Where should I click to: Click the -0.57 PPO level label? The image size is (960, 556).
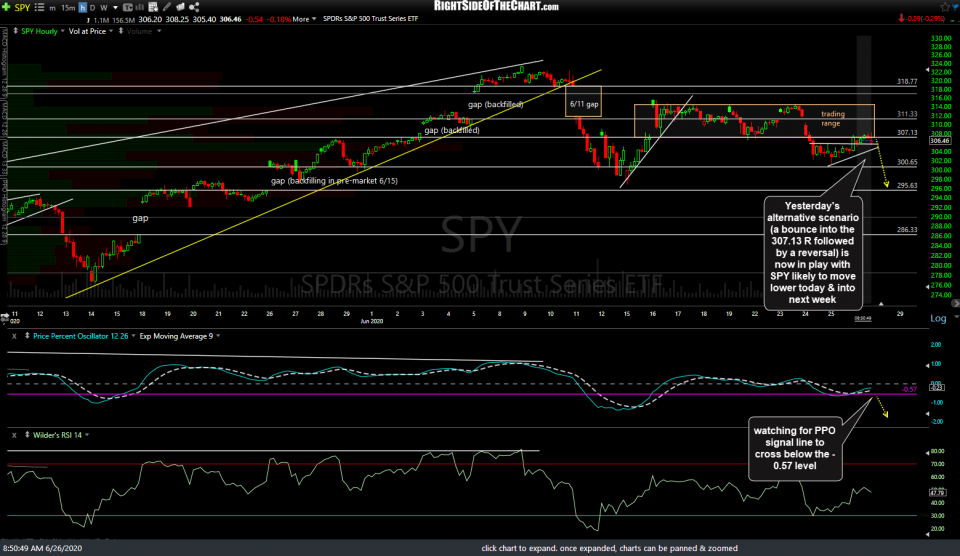coord(909,389)
